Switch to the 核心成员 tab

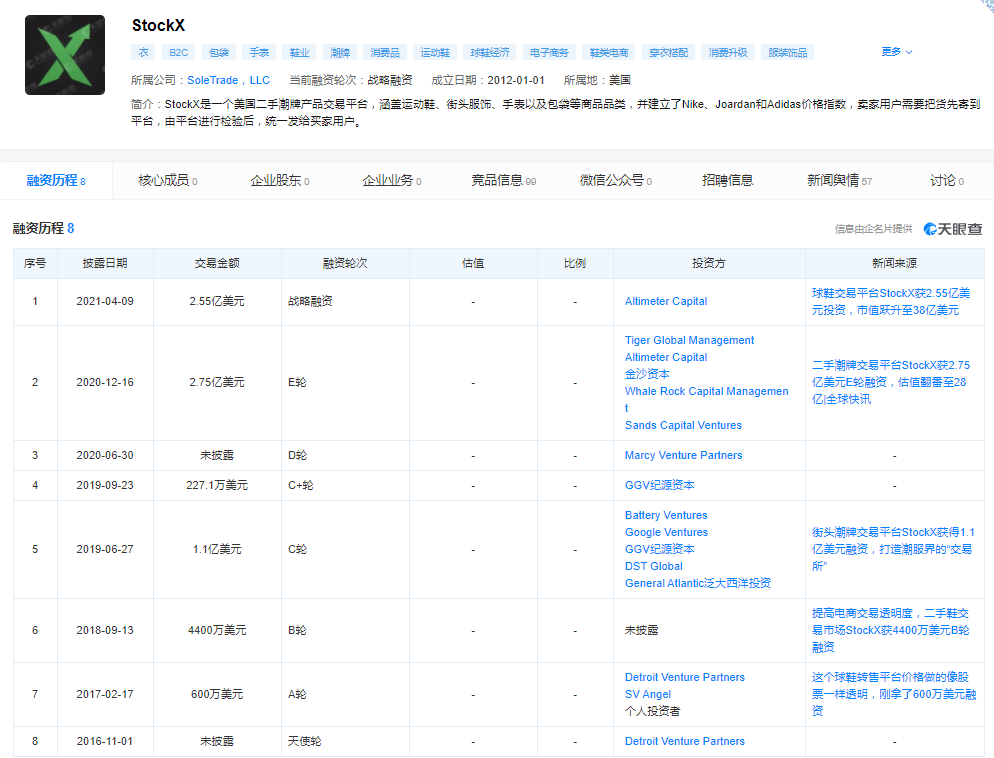168,181
